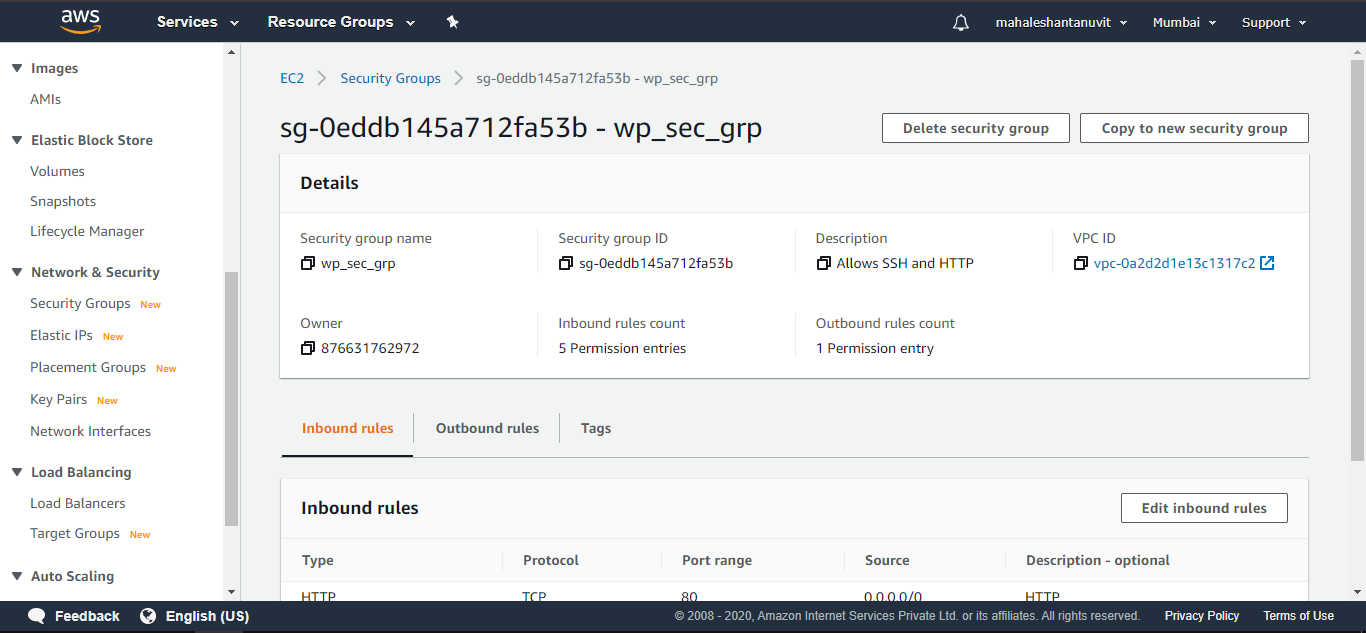1366x633 pixels.
Task: Copy the Allows SSH and HTTP description
Action: 822,263
